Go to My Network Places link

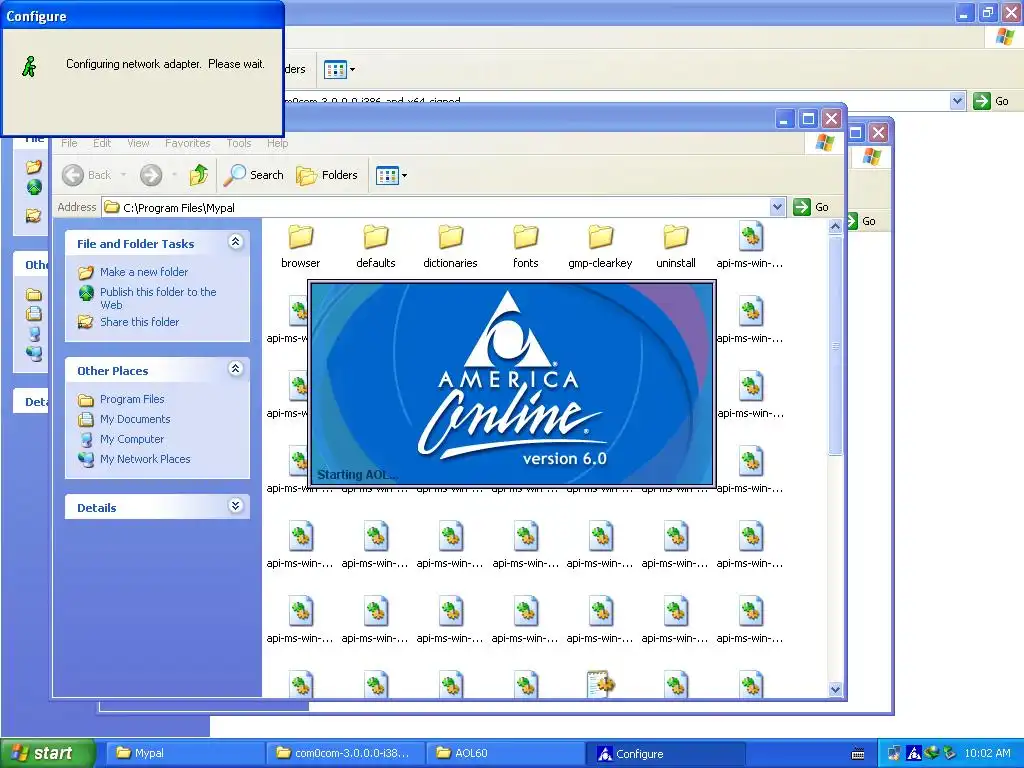click(x=145, y=459)
